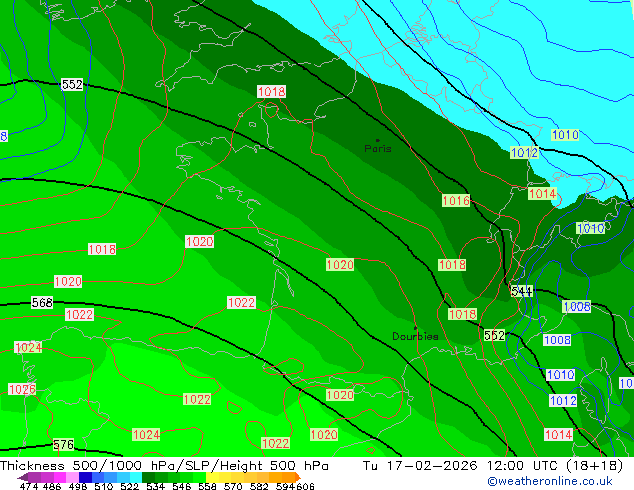Pick the dark blue legend swatch at 498

(85, 477)
